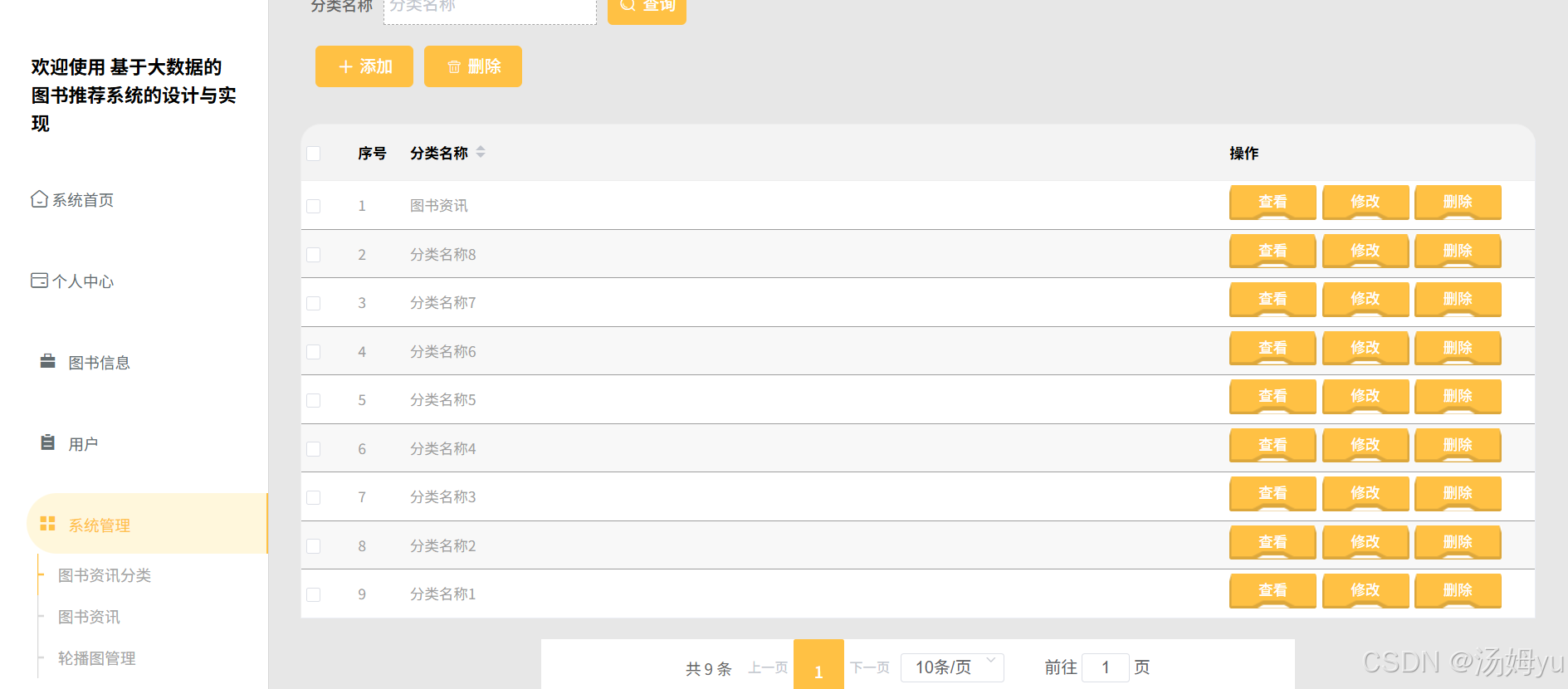Image resolution: width=1568 pixels, height=689 pixels.
Task: Check the checkbox for row 分类名称5
Action: pyautogui.click(x=314, y=400)
